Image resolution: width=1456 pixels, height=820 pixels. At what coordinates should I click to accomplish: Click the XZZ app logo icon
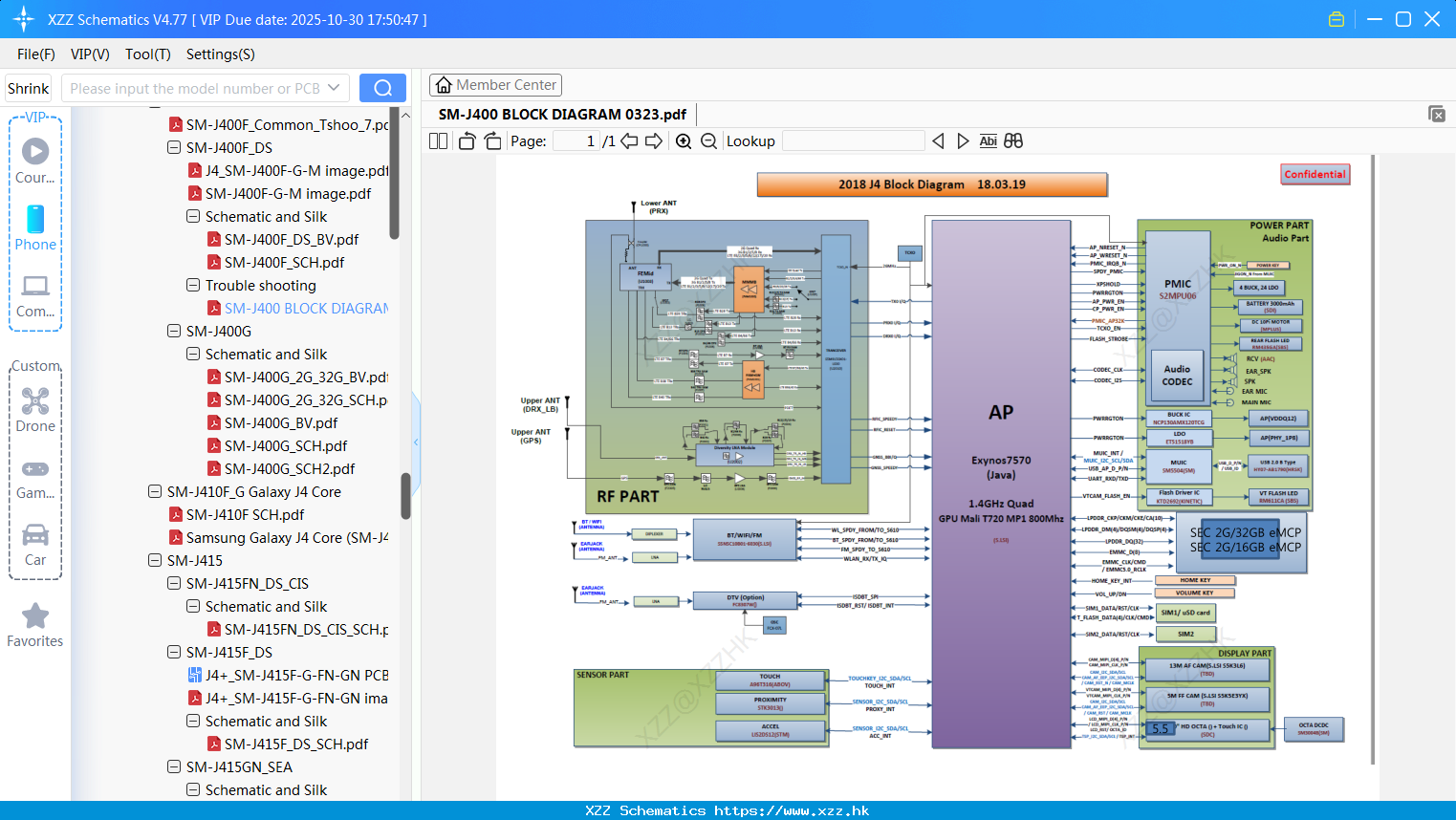pyautogui.click(x=24, y=19)
